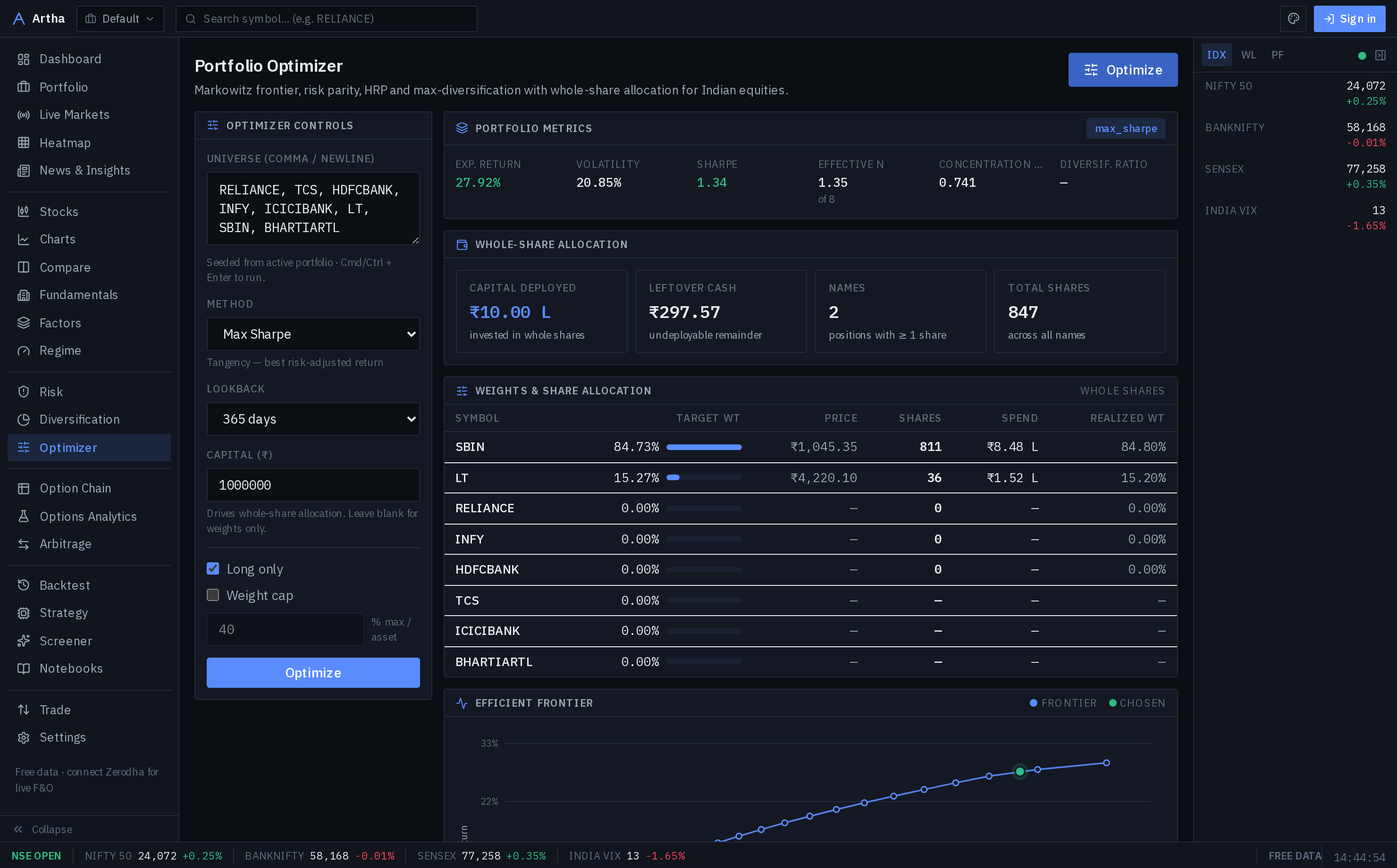Viewport: 1397px width, 868px height.
Task: Switch to the IDX tab
Action: pyautogui.click(x=1216, y=55)
